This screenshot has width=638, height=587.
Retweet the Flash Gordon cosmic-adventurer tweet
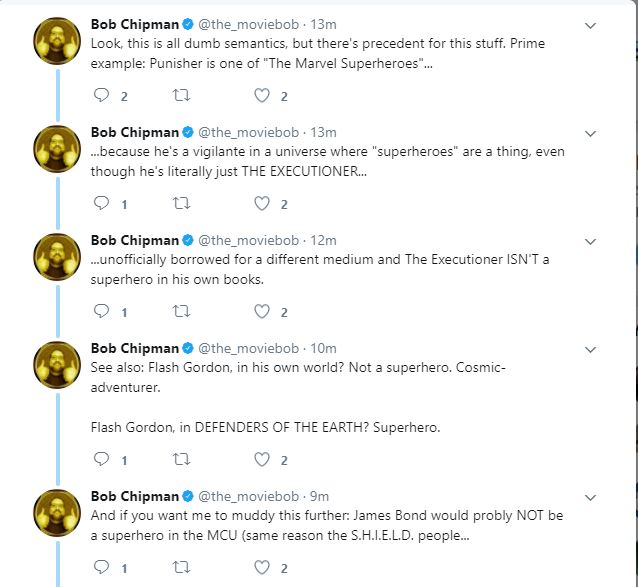pyautogui.click(x=181, y=459)
